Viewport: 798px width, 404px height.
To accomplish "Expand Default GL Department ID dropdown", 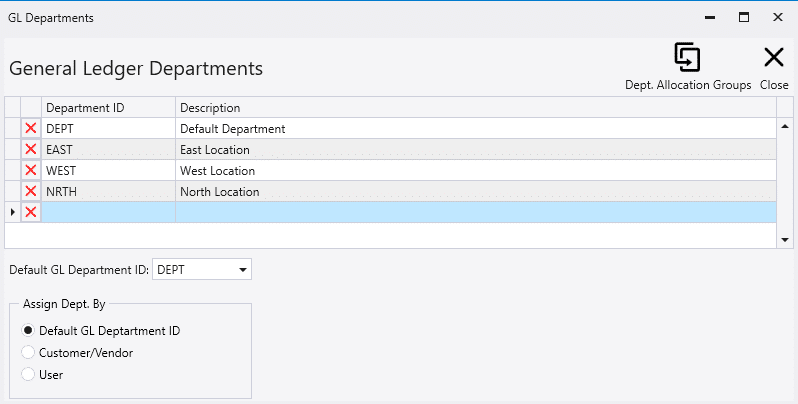I will click(243, 270).
